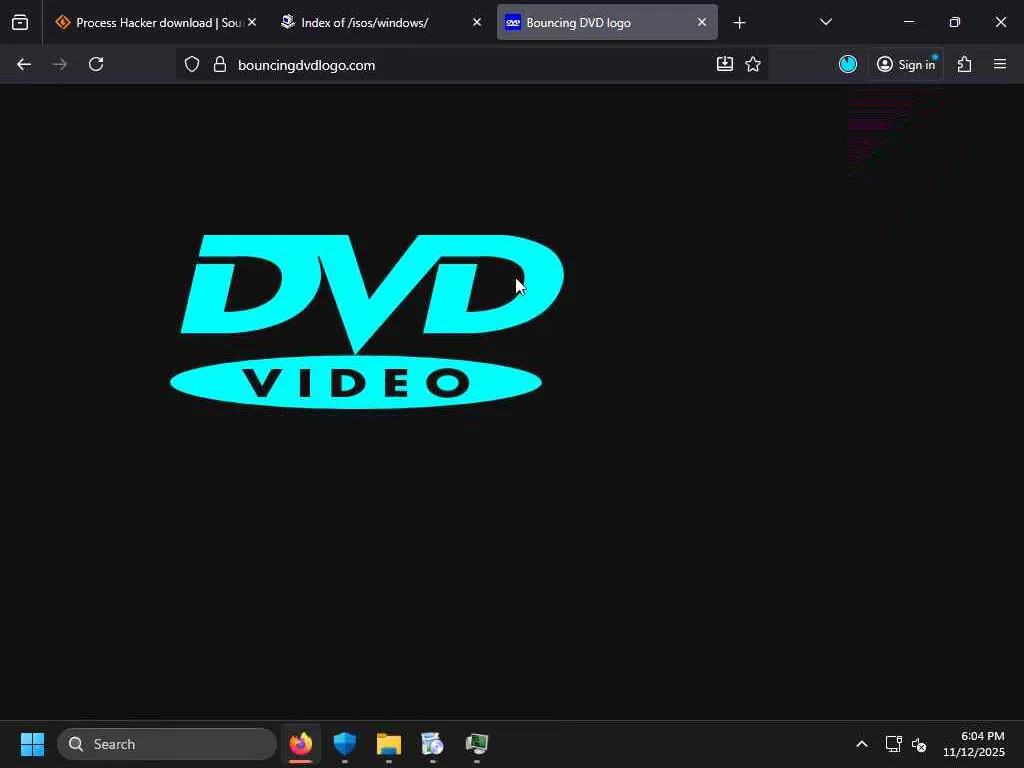Close the Bouncing DVD logo tab
Image resolution: width=1024 pixels, height=768 pixels.
pyautogui.click(x=701, y=22)
